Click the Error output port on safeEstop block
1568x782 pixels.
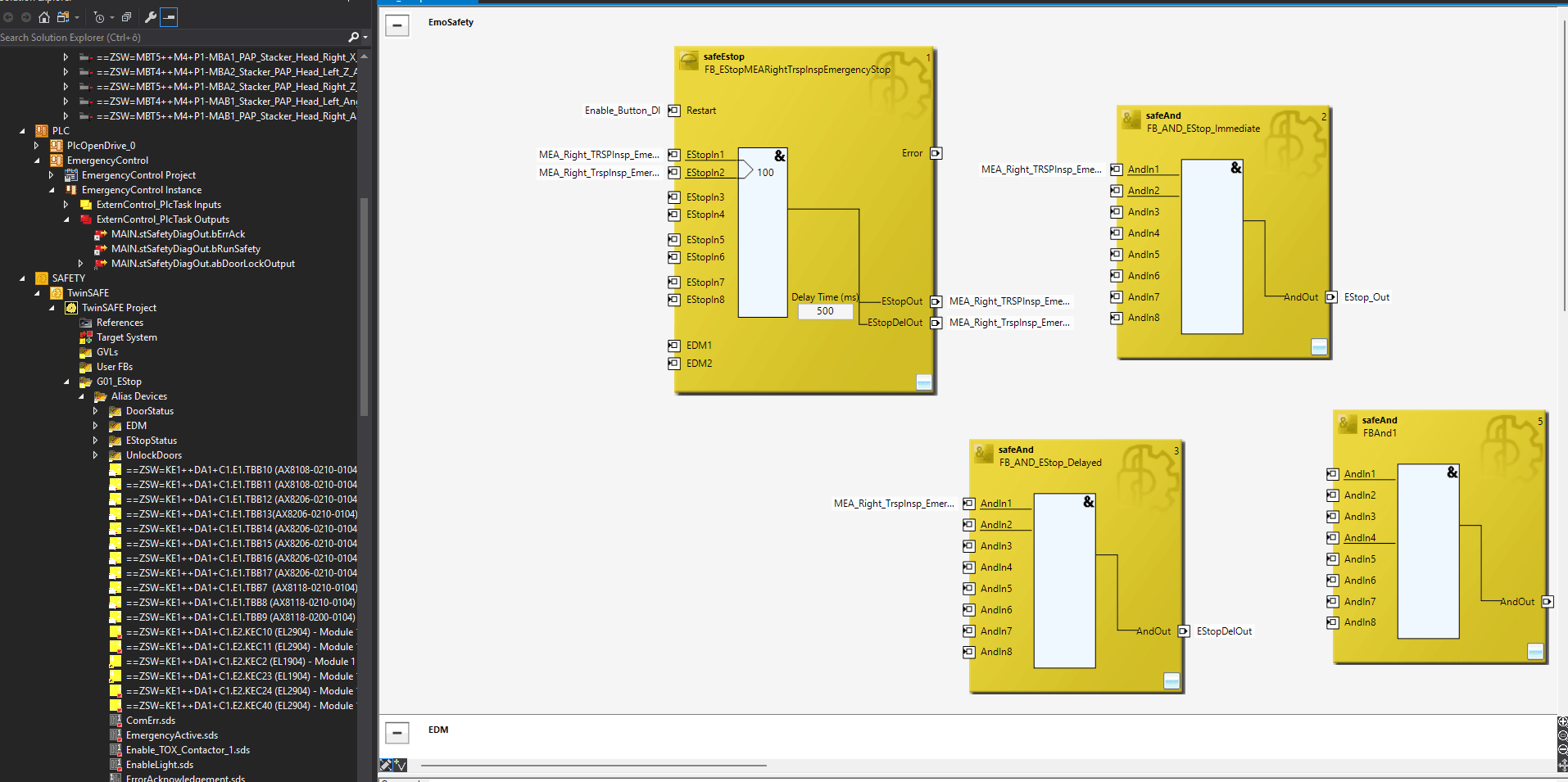point(936,153)
